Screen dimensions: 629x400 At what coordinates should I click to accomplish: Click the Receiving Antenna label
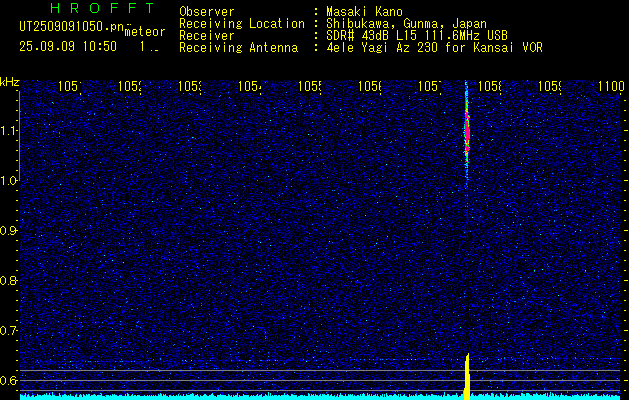pyautogui.click(x=238, y=48)
